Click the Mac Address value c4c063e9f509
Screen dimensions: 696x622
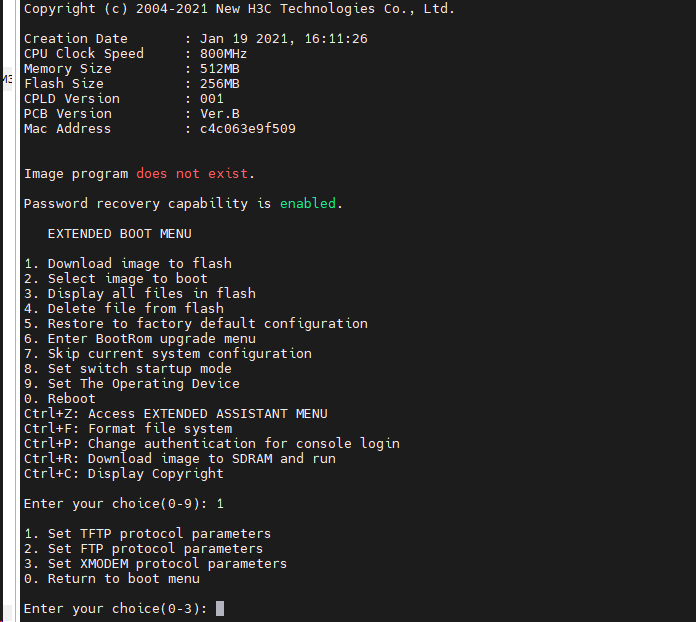click(247, 128)
